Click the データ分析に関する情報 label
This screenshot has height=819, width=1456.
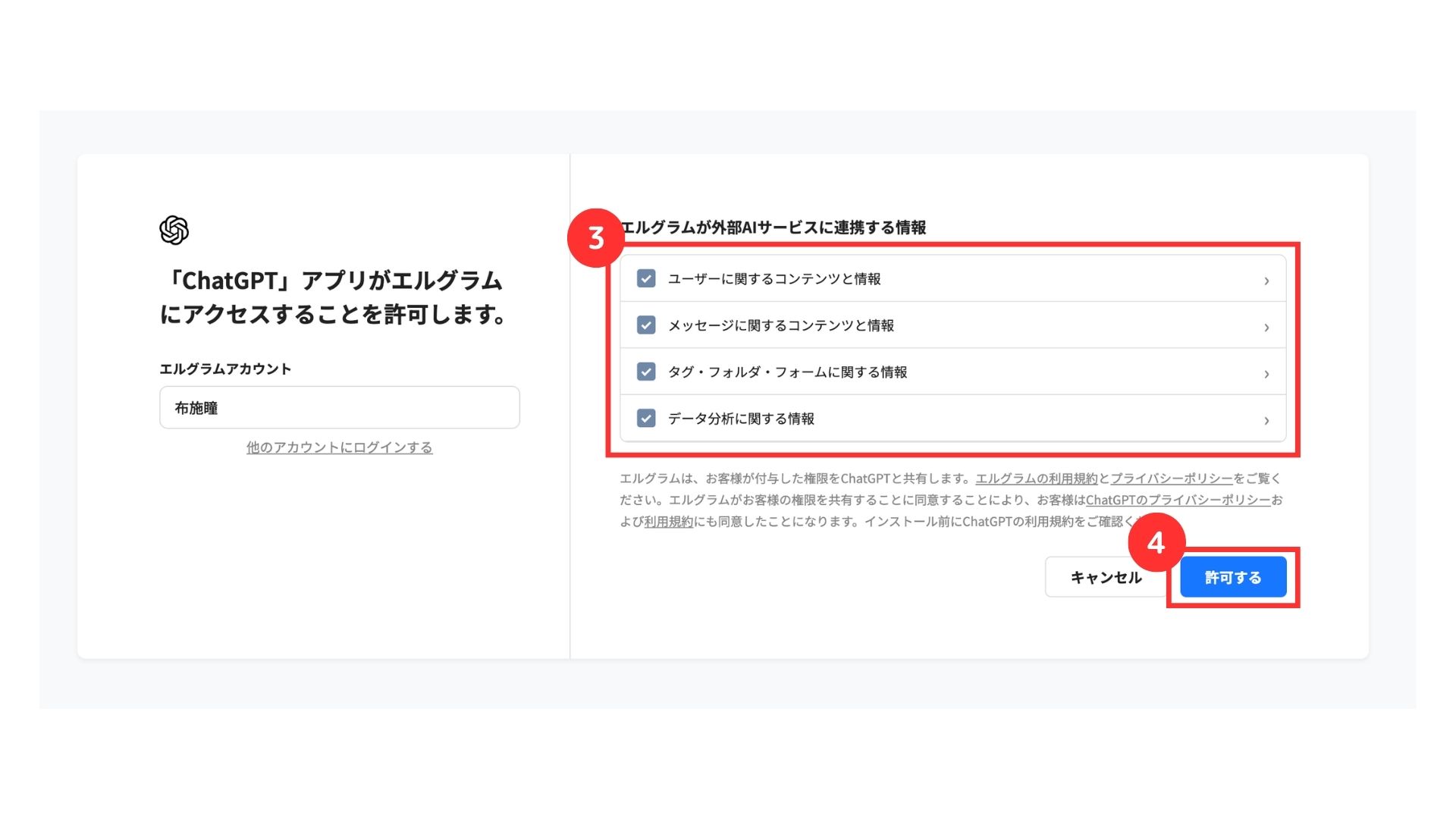(x=741, y=419)
